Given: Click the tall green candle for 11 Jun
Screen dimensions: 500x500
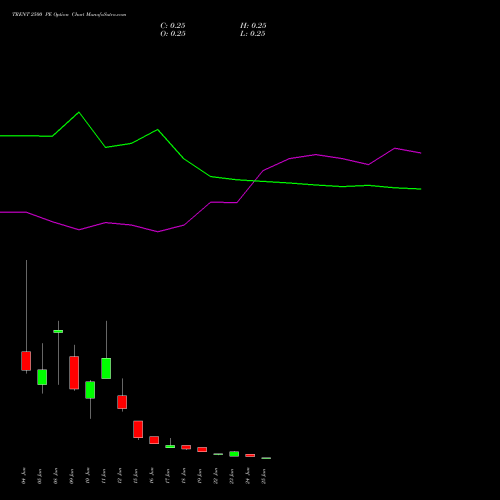Looking at the screenshot, I should click(x=106, y=368).
